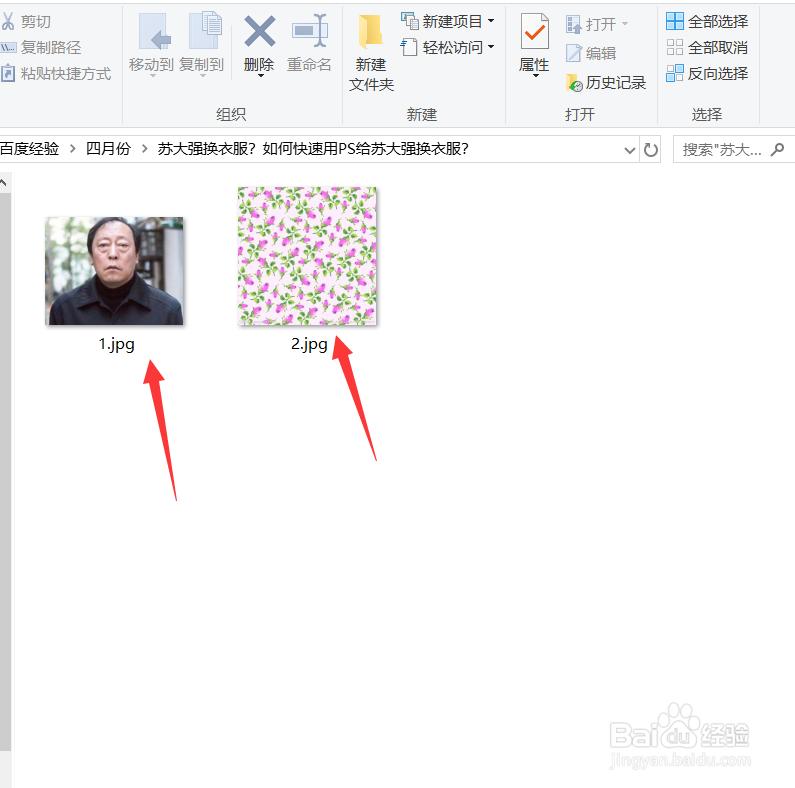Click the 四月份 breadcrumb
The height and width of the screenshot is (788, 795).
[x=108, y=149]
